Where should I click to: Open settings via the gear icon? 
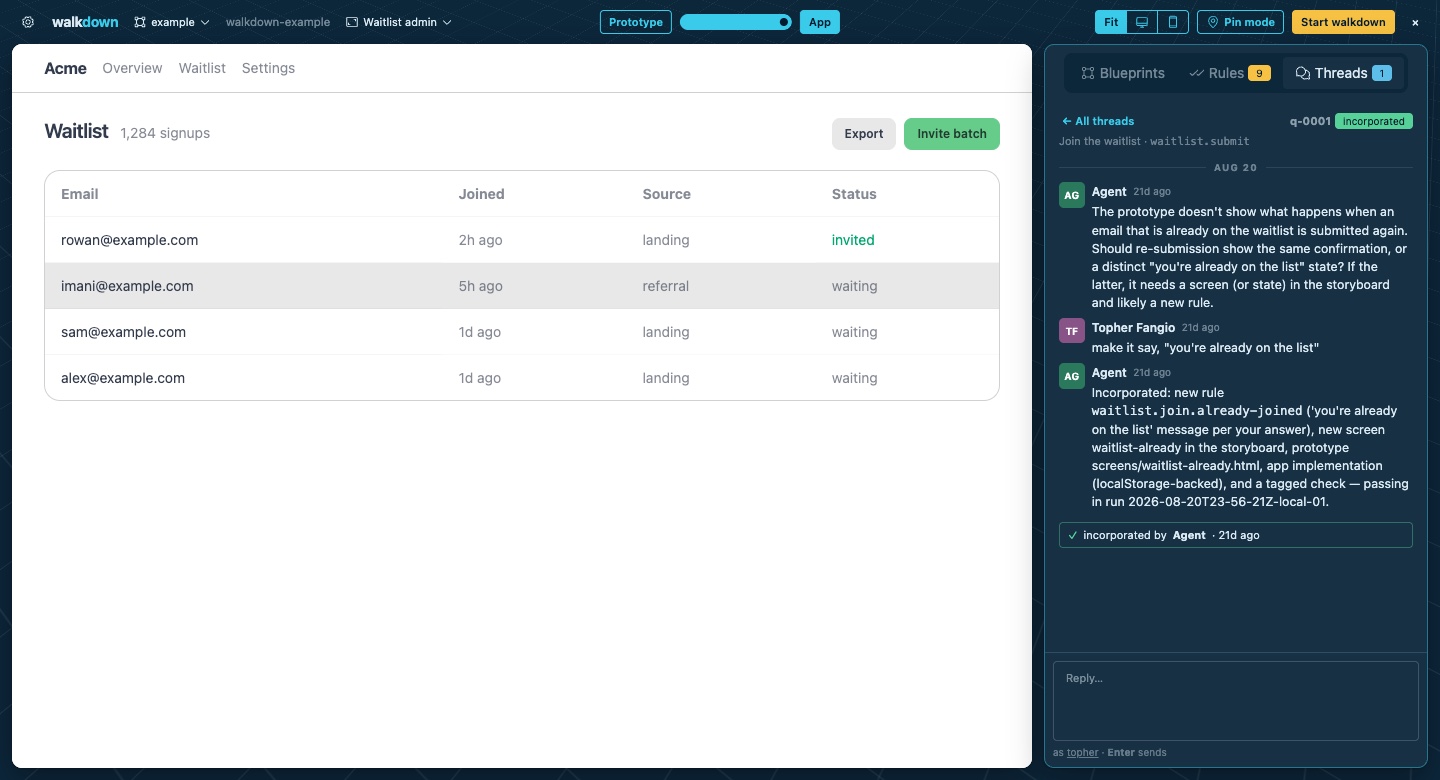tap(28, 22)
